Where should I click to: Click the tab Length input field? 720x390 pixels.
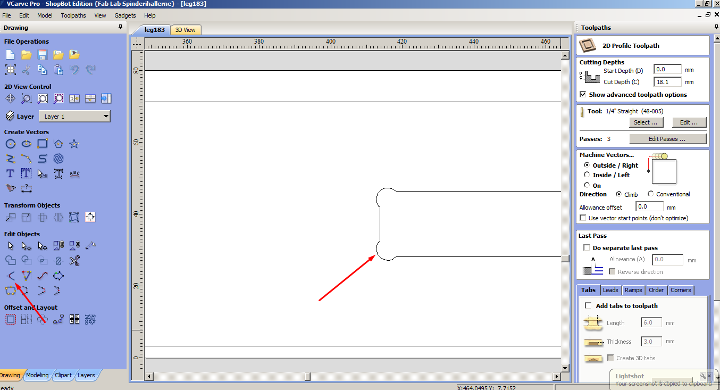tap(651, 322)
